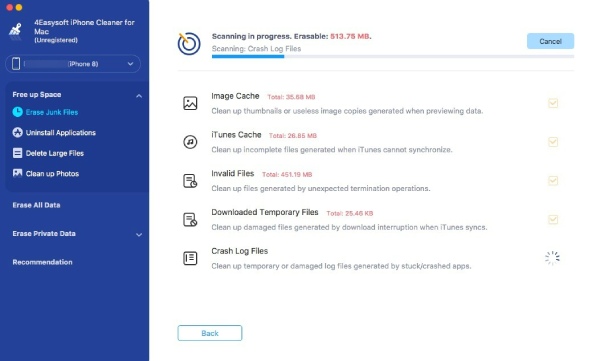Click the Invalid Files document icon
600x361 pixels.
[x=190, y=181]
